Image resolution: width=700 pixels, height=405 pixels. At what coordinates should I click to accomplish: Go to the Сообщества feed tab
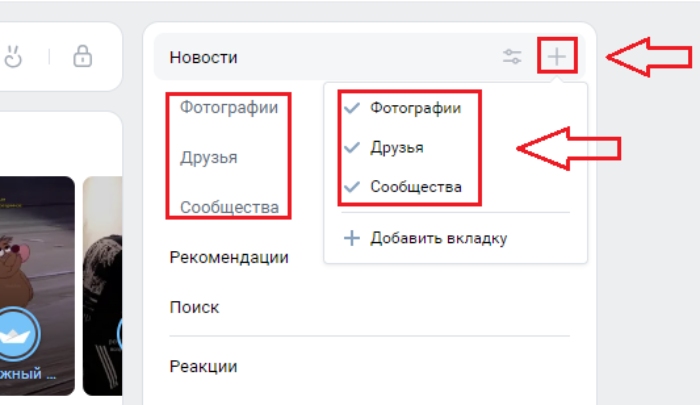[x=229, y=207]
